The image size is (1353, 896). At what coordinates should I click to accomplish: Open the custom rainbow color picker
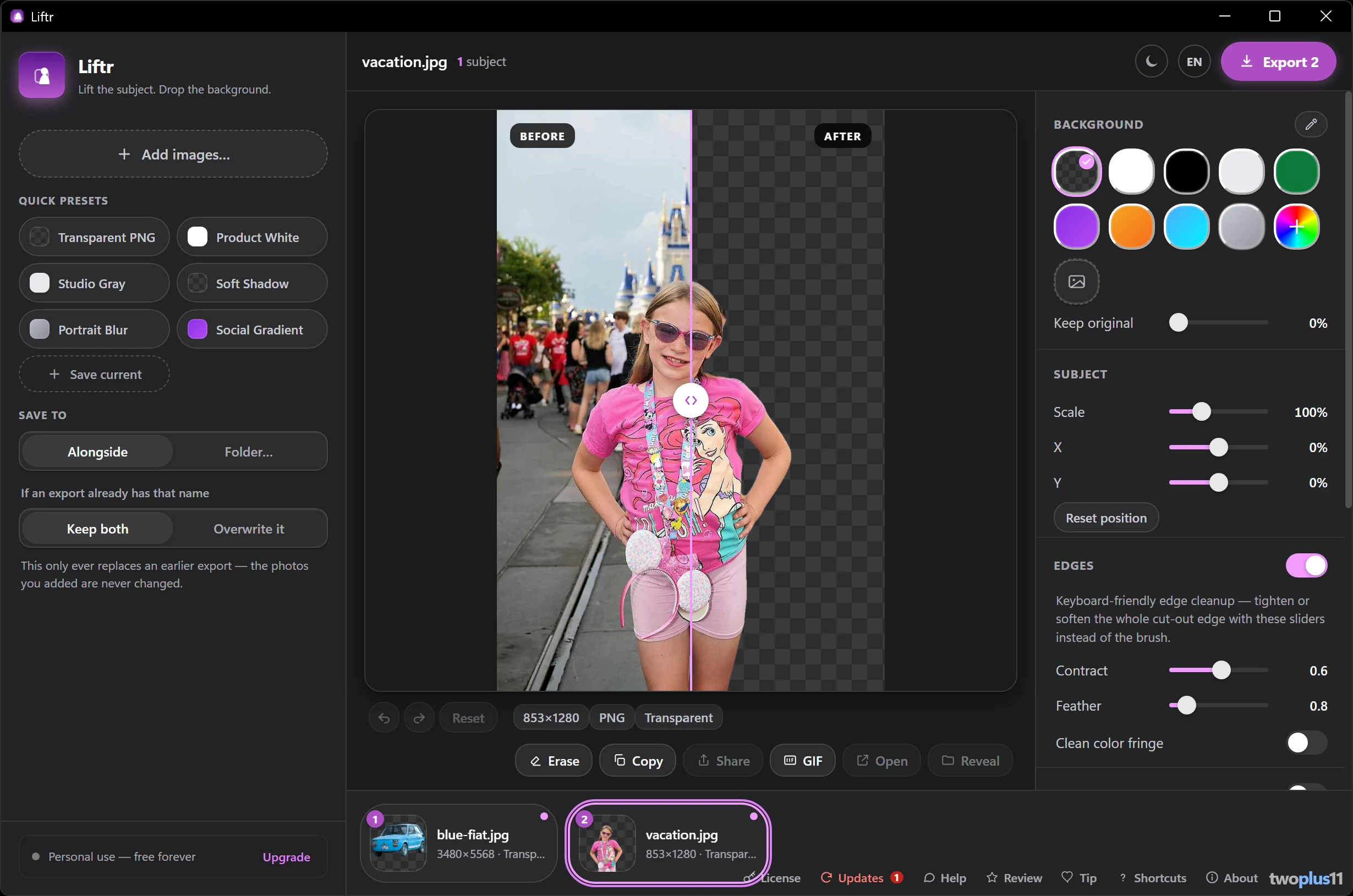(x=1296, y=227)
